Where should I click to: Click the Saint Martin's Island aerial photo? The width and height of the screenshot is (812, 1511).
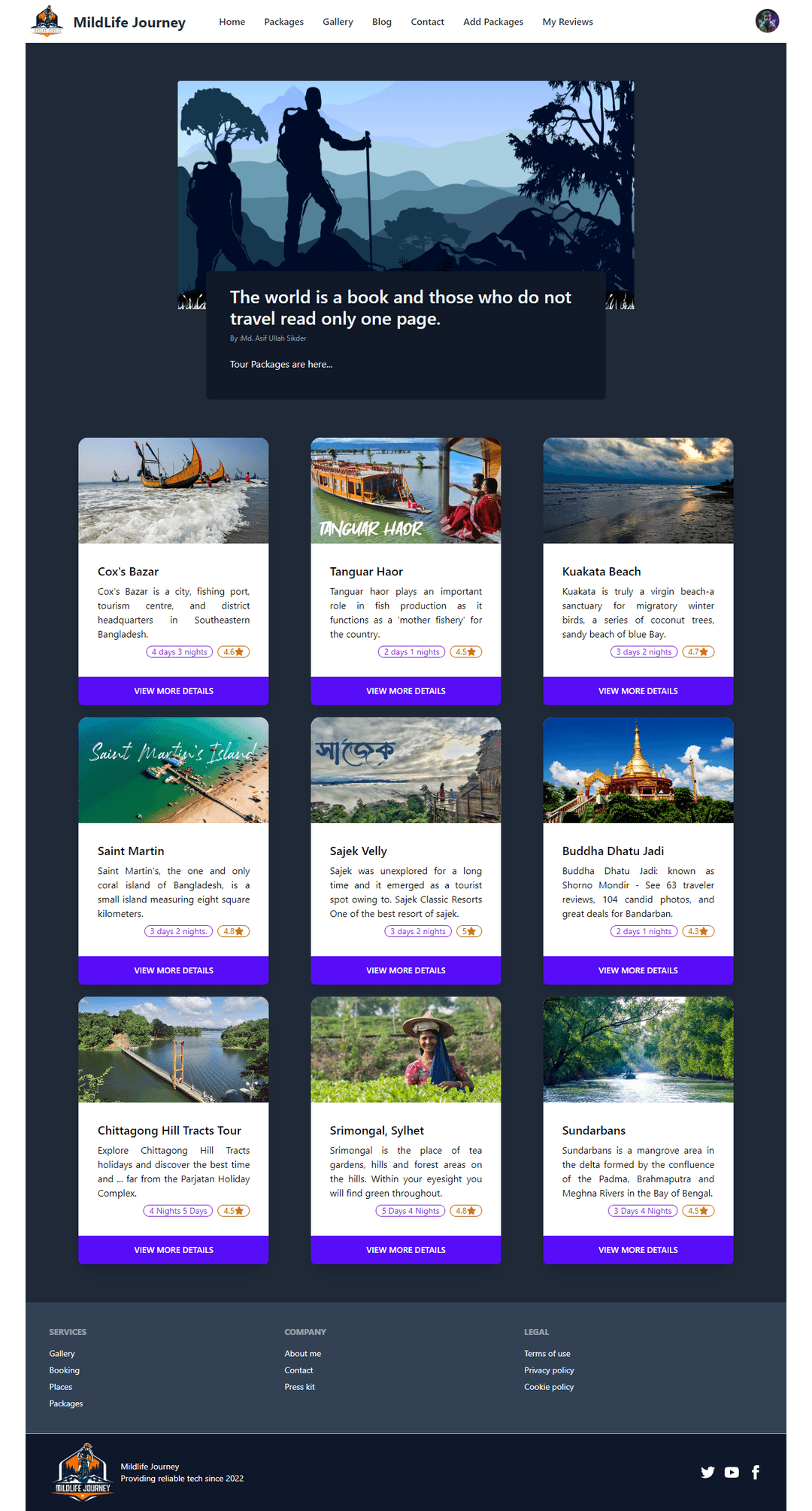coord(174,770)
